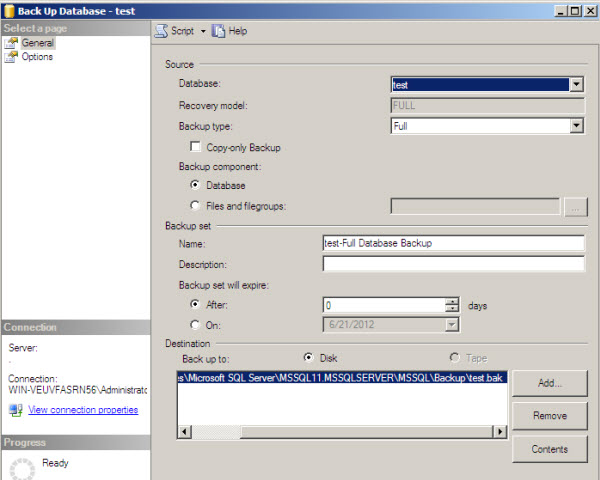This screenshot has height=480, width=600.
Task: Click the Add destination button
Action: point(549,383)
